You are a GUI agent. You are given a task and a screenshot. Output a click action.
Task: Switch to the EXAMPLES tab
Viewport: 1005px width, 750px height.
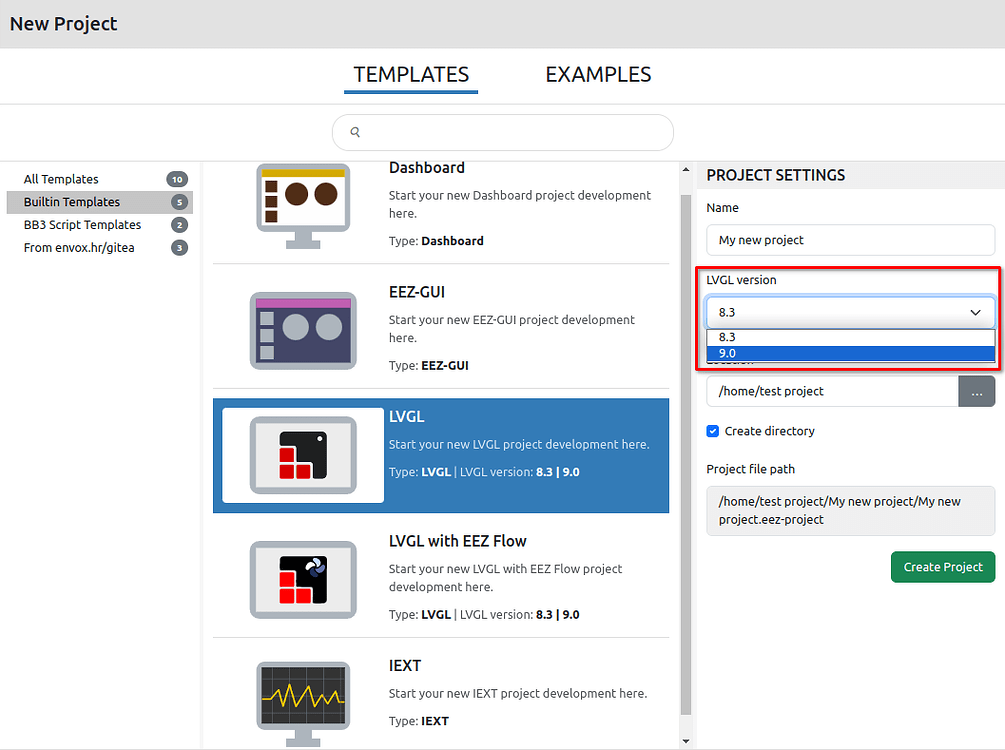[x=598, y=74]
